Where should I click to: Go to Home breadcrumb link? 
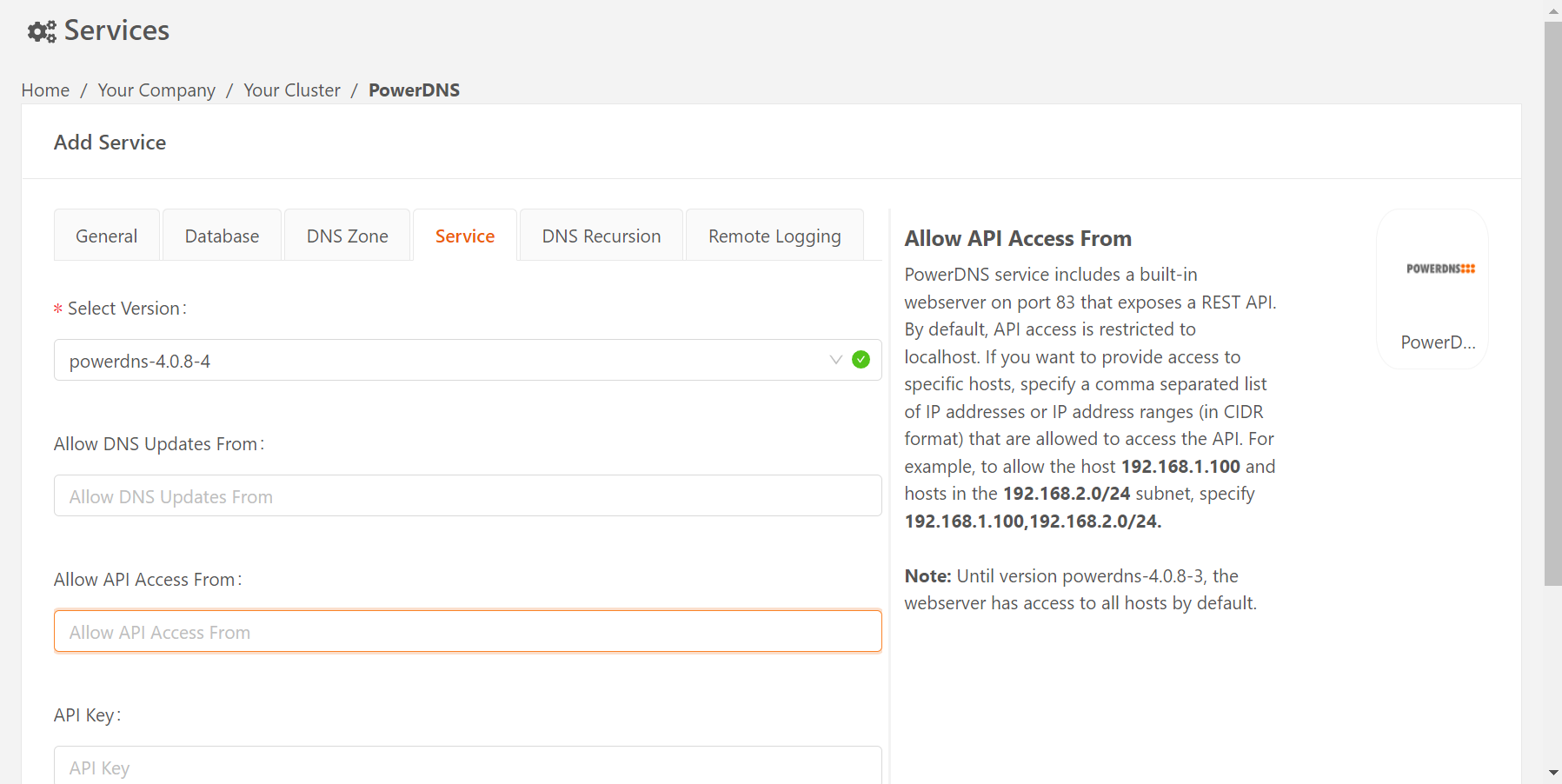coord(45,90)
